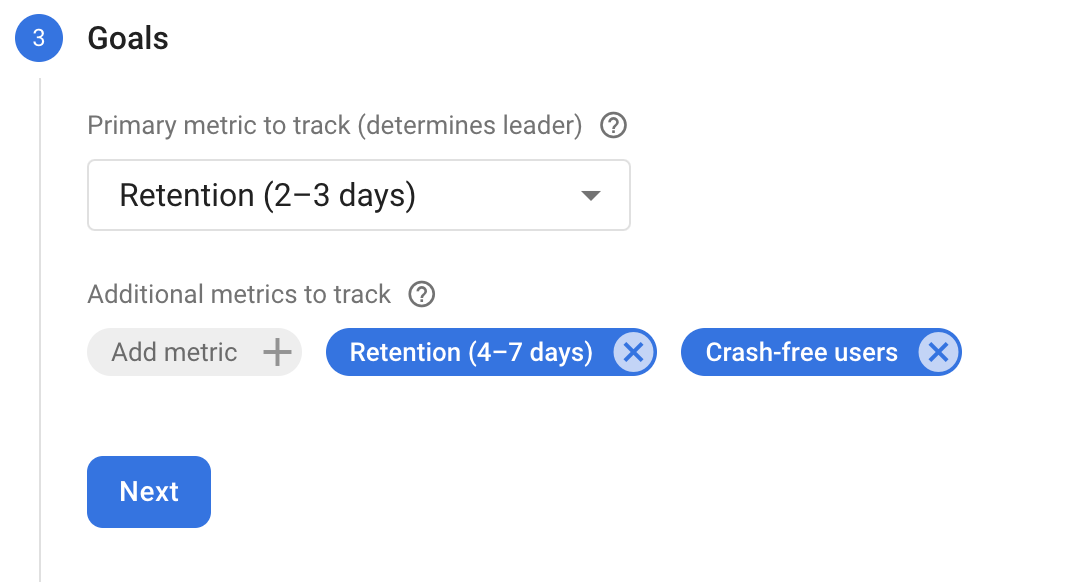Click the help icon beside Additional metrics
The image size is (1072, 582).
click(x=421, y=294)
